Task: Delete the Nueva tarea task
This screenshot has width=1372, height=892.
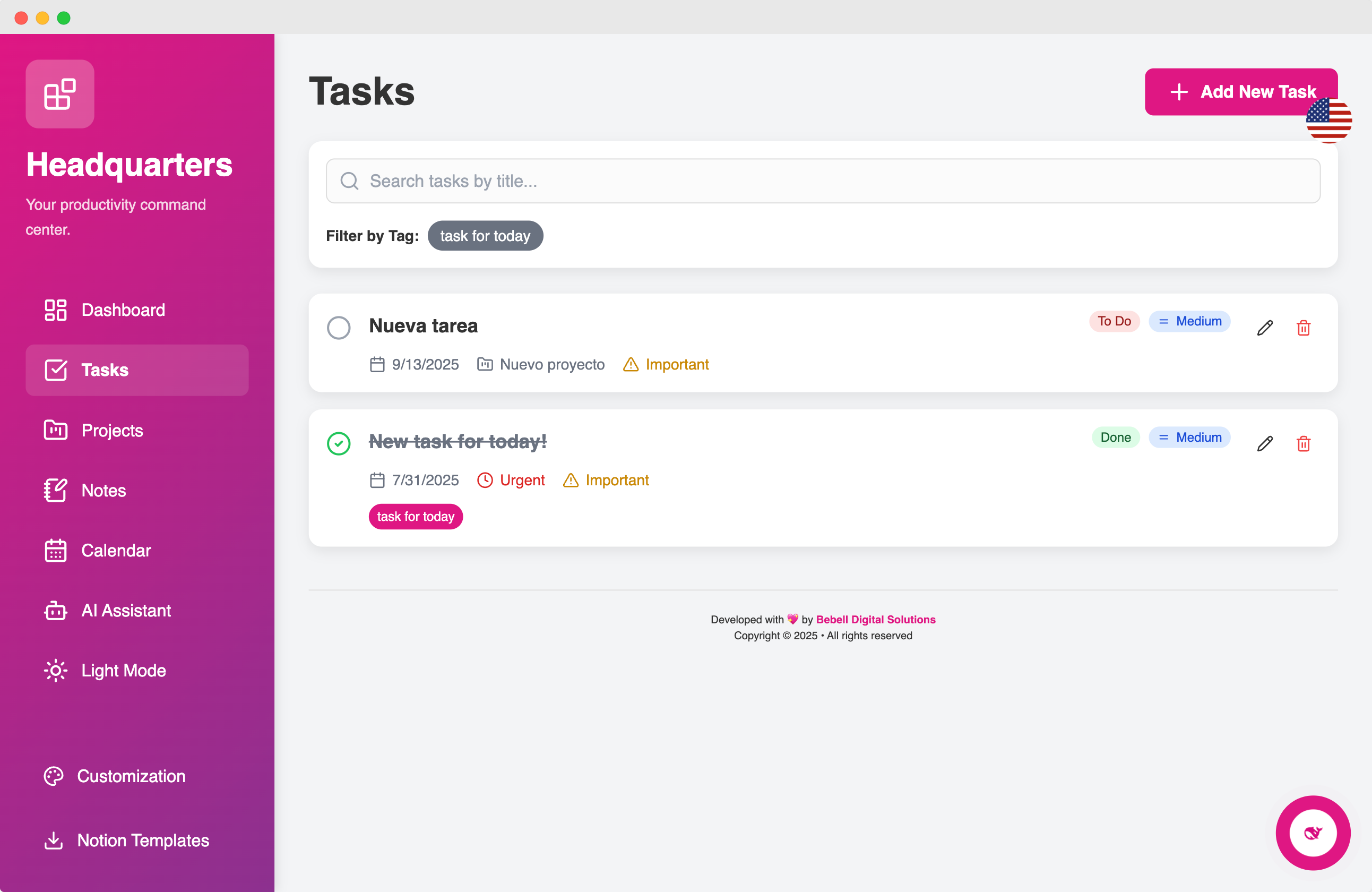Action: pyautogui.click(x=1304, y=328)
